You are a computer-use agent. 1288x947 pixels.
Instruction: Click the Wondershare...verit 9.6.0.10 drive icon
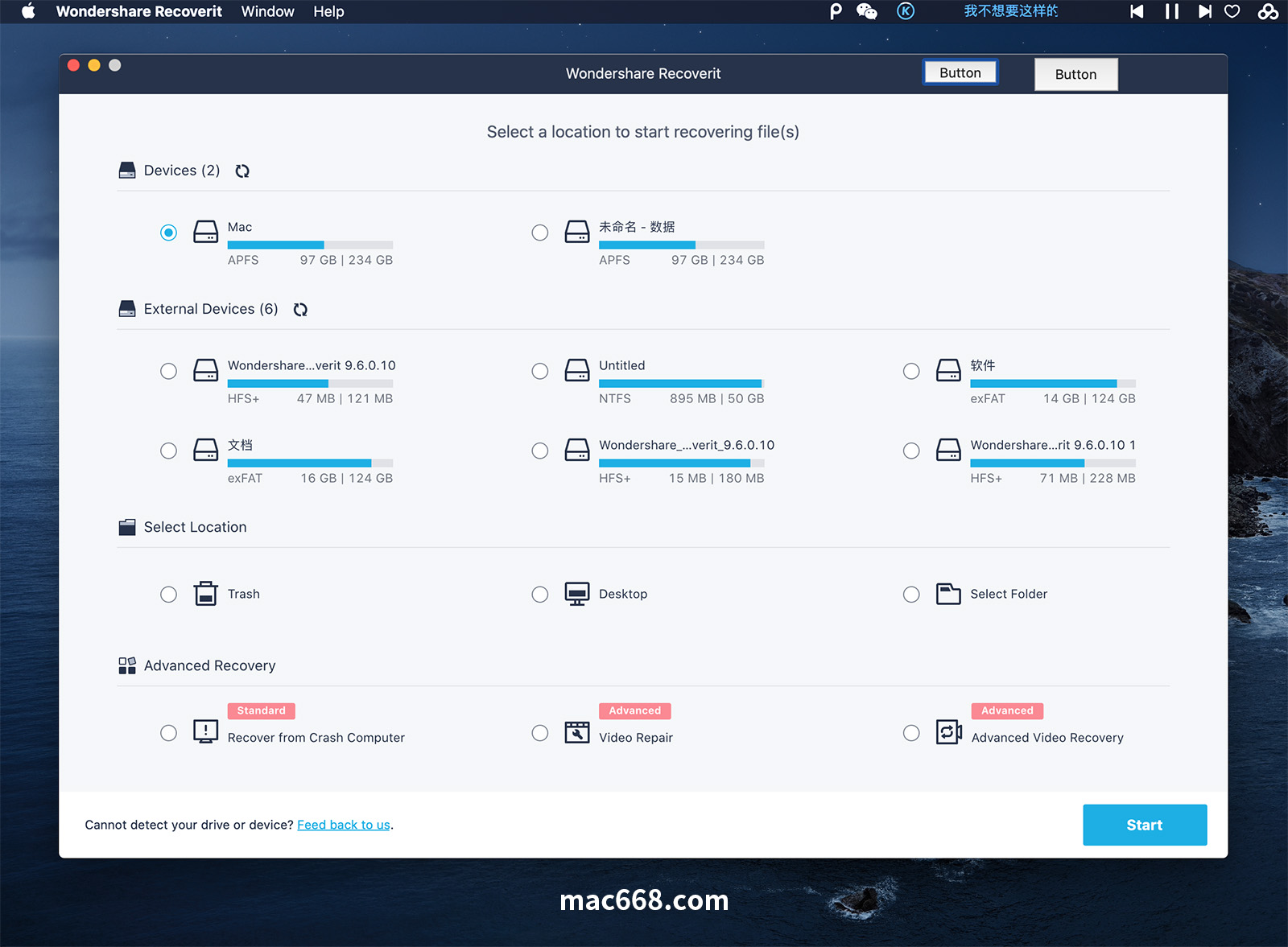pyautogui.click(x=206, y=371)
